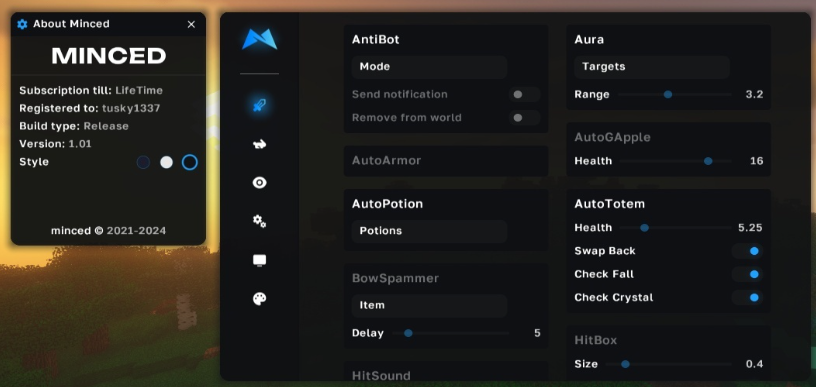Click the Minced logo at sidebar top
Image resolution: width=816 pixels, height=387 pixels.
tap(259, 40)
